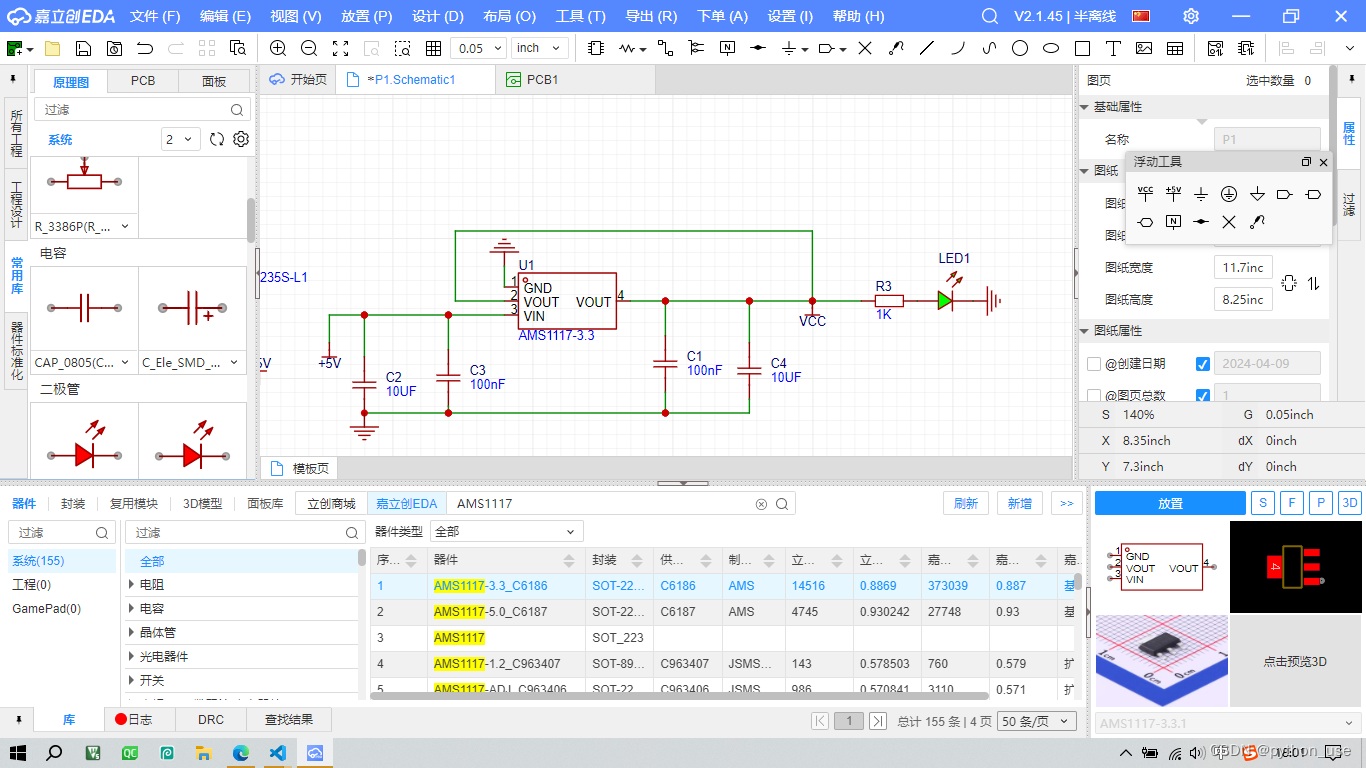1366x768 pixels.
Task: Click the AMS1117 search input field
Action: click(x=602, y=504)
